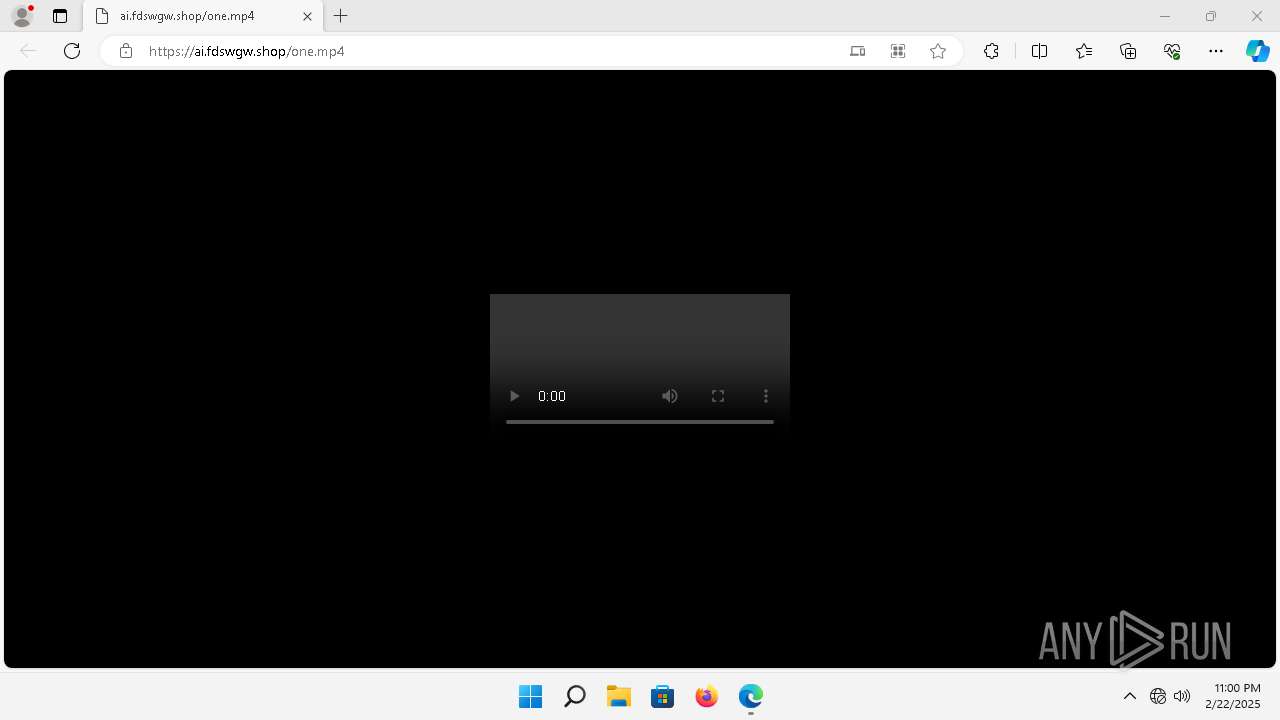This screenshot has width=1280, height=720.
Task: Launch Firefox from taskbar
Action: [x=707, y=696]
